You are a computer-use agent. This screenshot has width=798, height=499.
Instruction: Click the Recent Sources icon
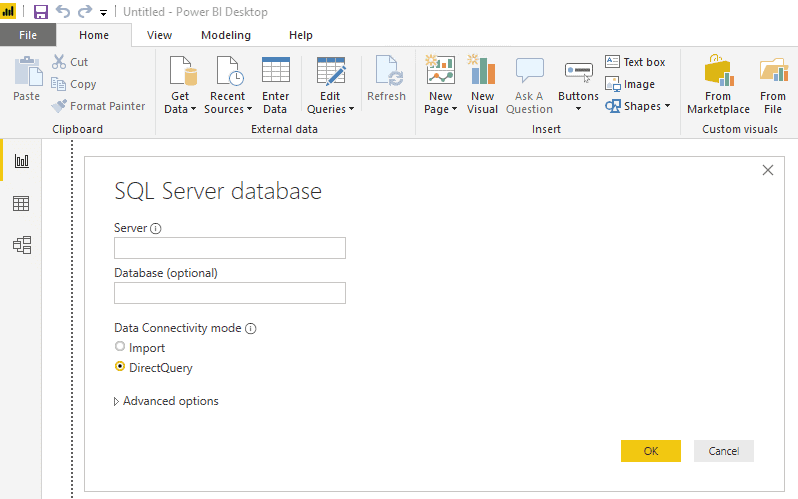229,71
